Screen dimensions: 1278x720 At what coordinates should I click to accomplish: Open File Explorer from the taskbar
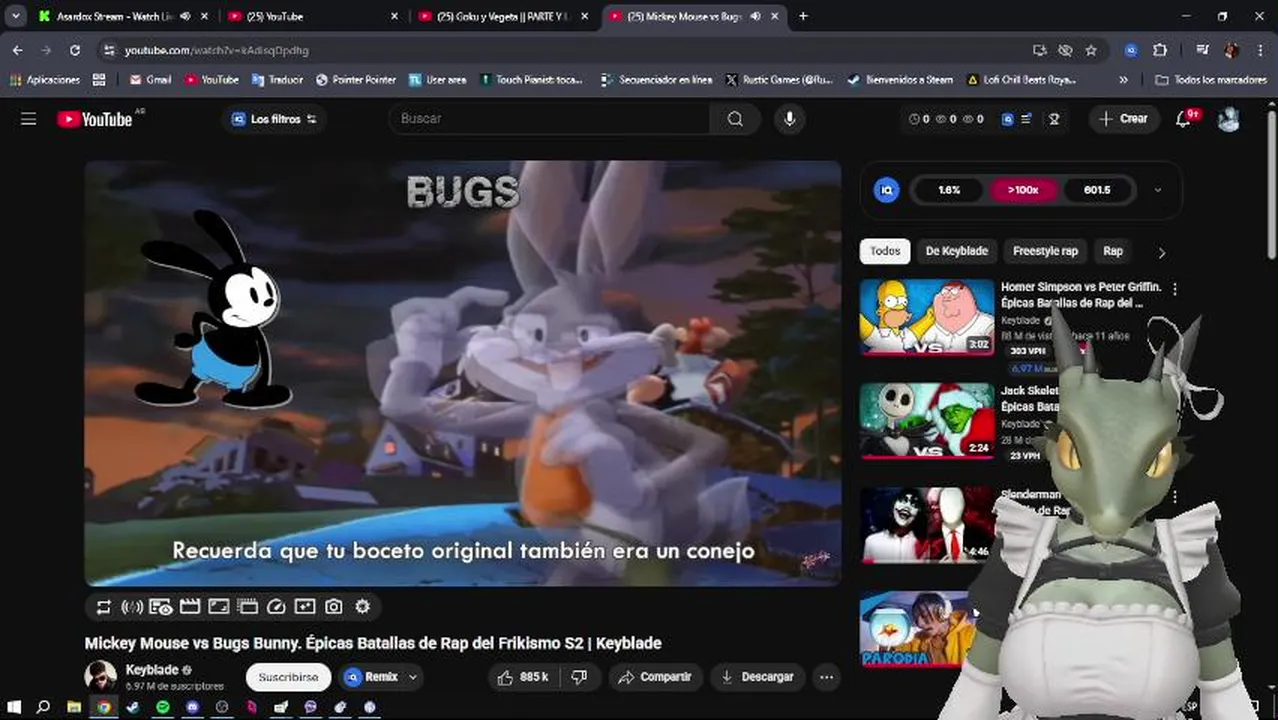pos(74,707)
